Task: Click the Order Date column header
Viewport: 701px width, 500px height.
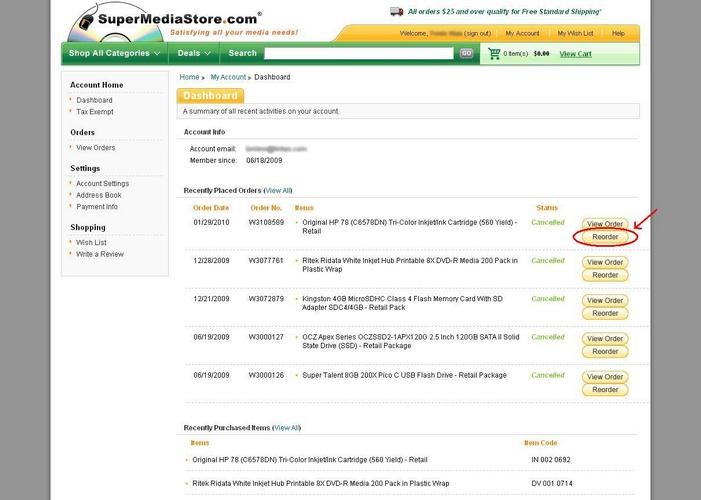Action: [x=211, y=208]
